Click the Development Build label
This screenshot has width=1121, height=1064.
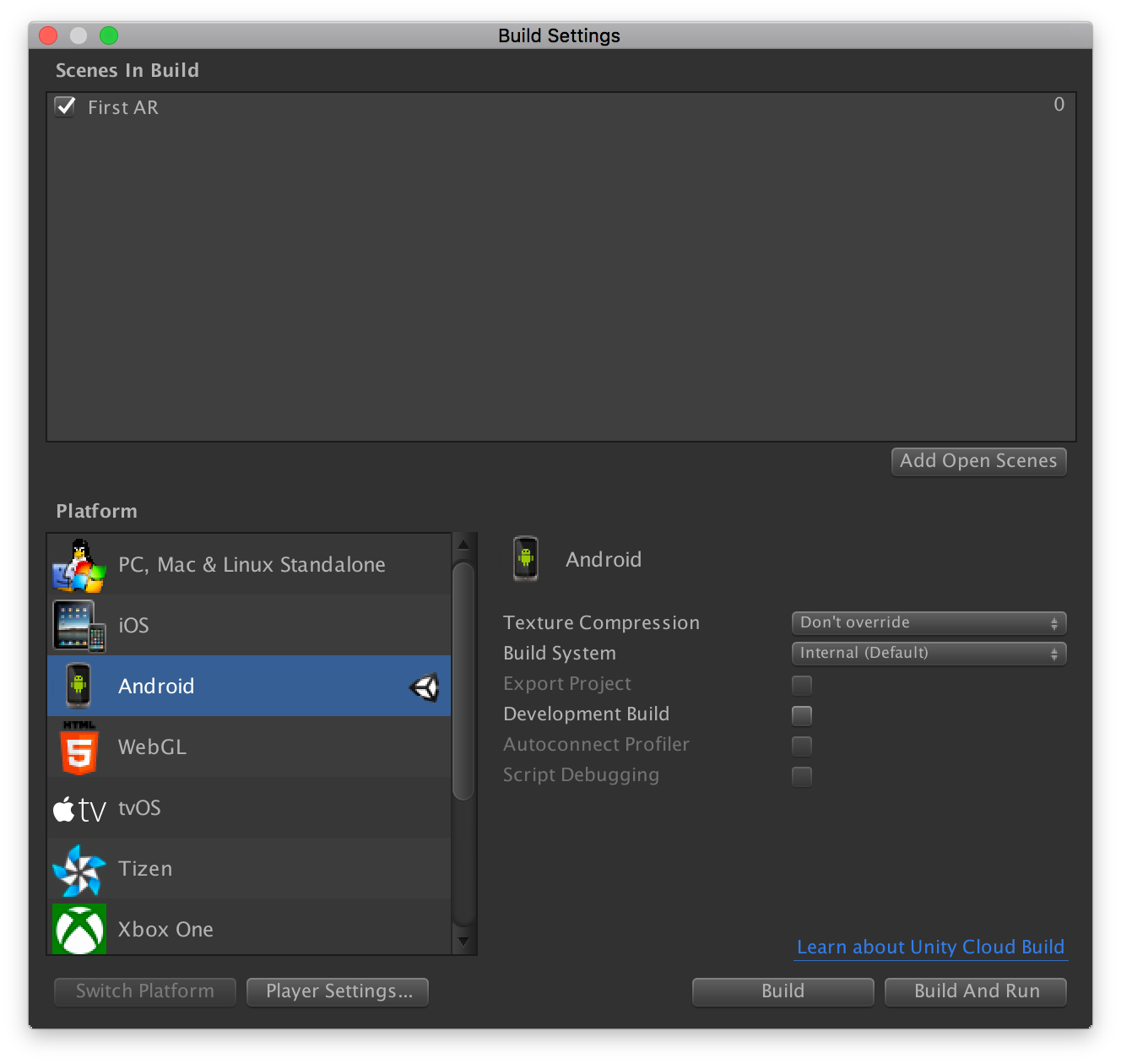point(586,714)
